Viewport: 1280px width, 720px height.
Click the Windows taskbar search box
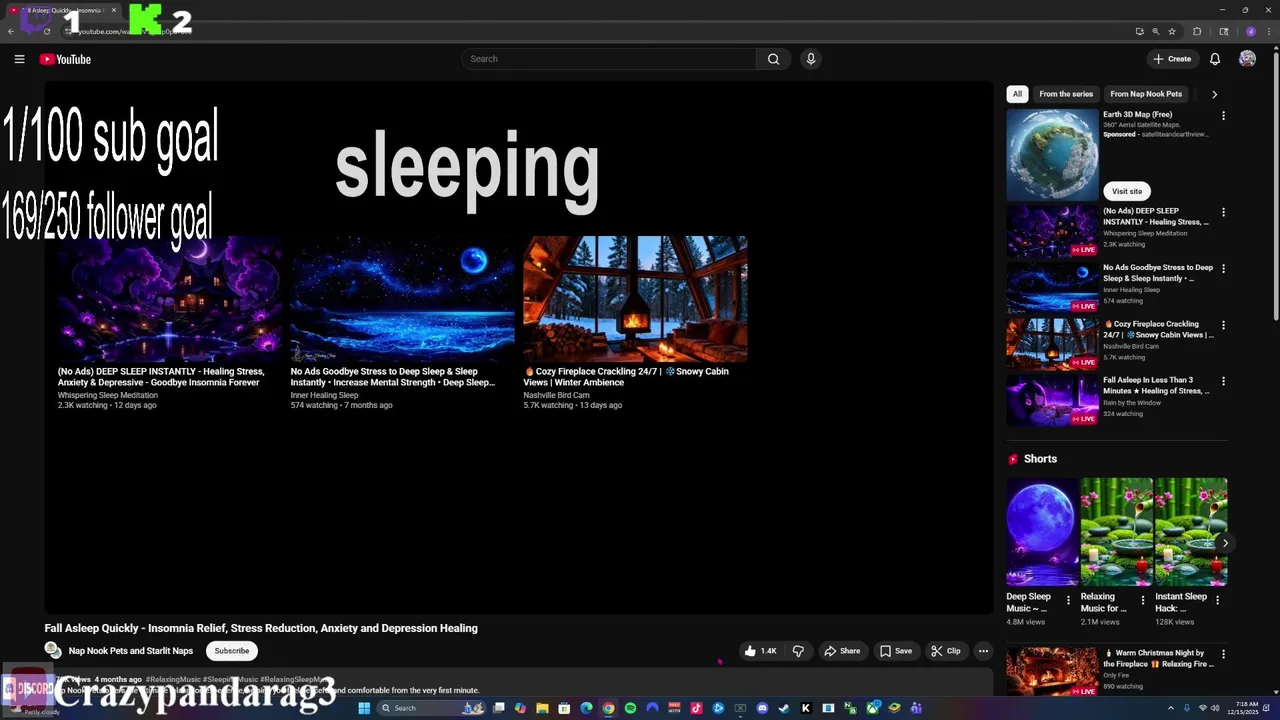431,708
